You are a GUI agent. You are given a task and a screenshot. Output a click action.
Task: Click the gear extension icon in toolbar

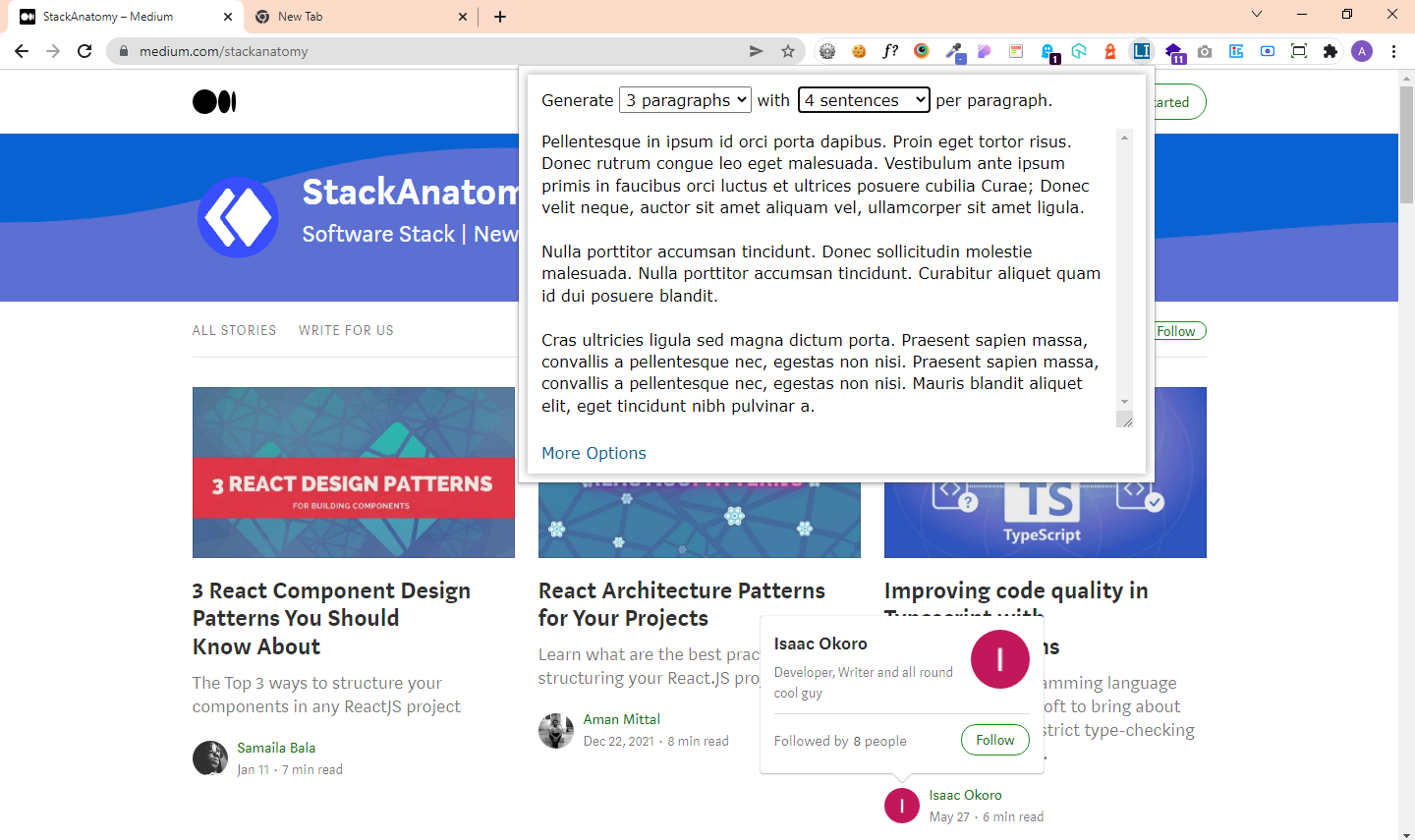[x=827, y=51]
